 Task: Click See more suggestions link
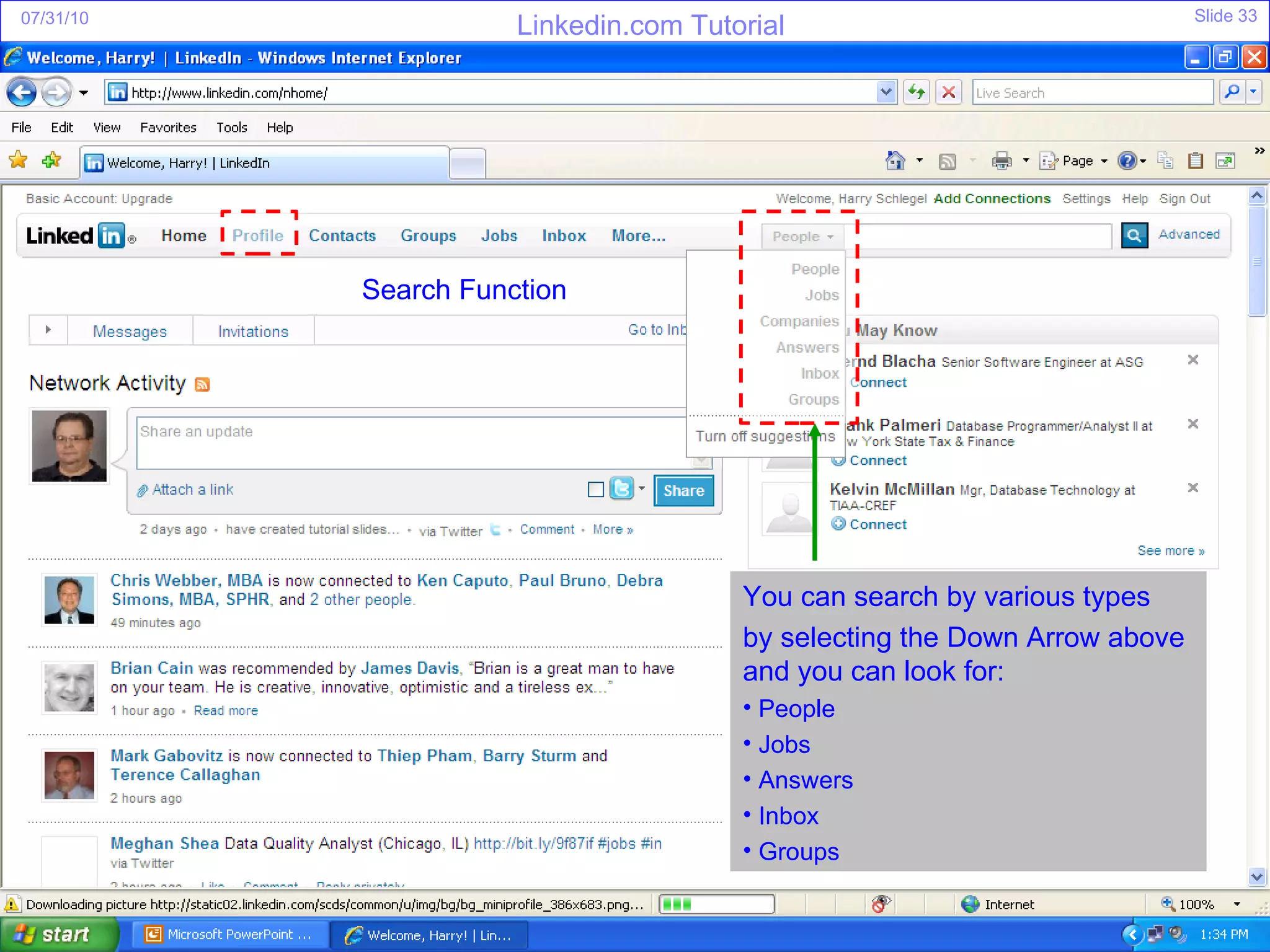point(1171,551)
